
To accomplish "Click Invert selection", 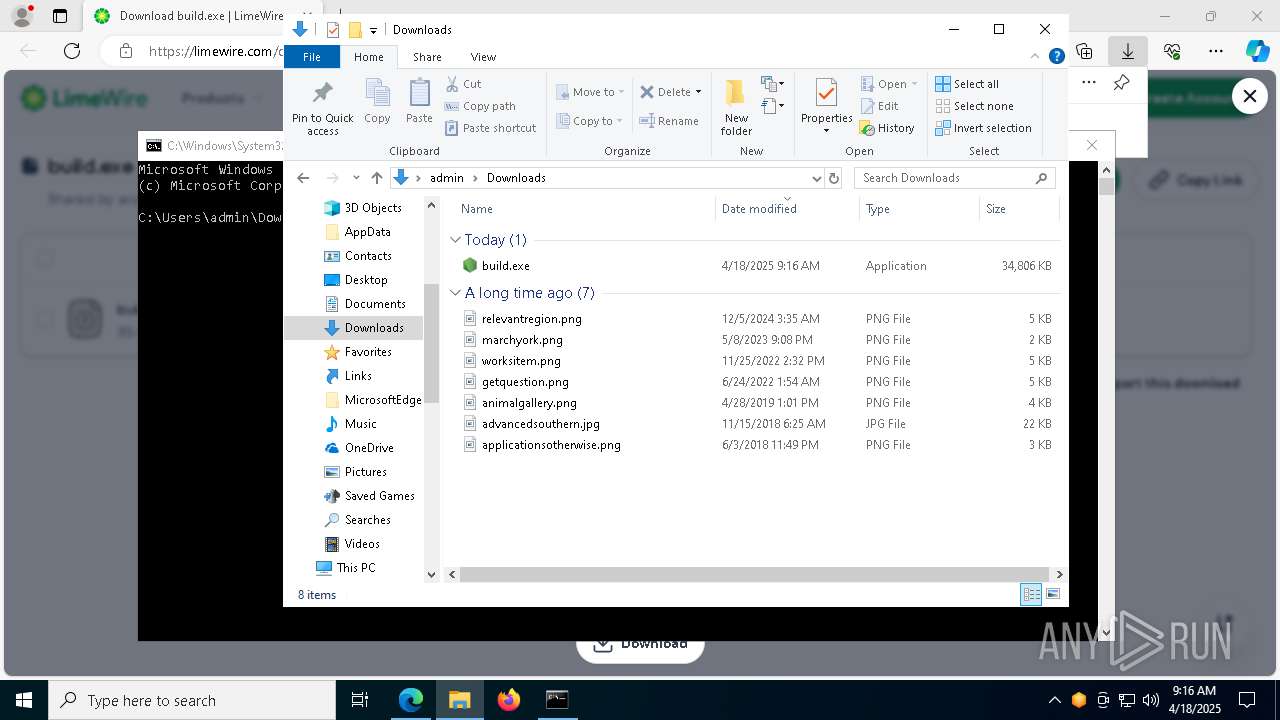I will click(983, 128).
